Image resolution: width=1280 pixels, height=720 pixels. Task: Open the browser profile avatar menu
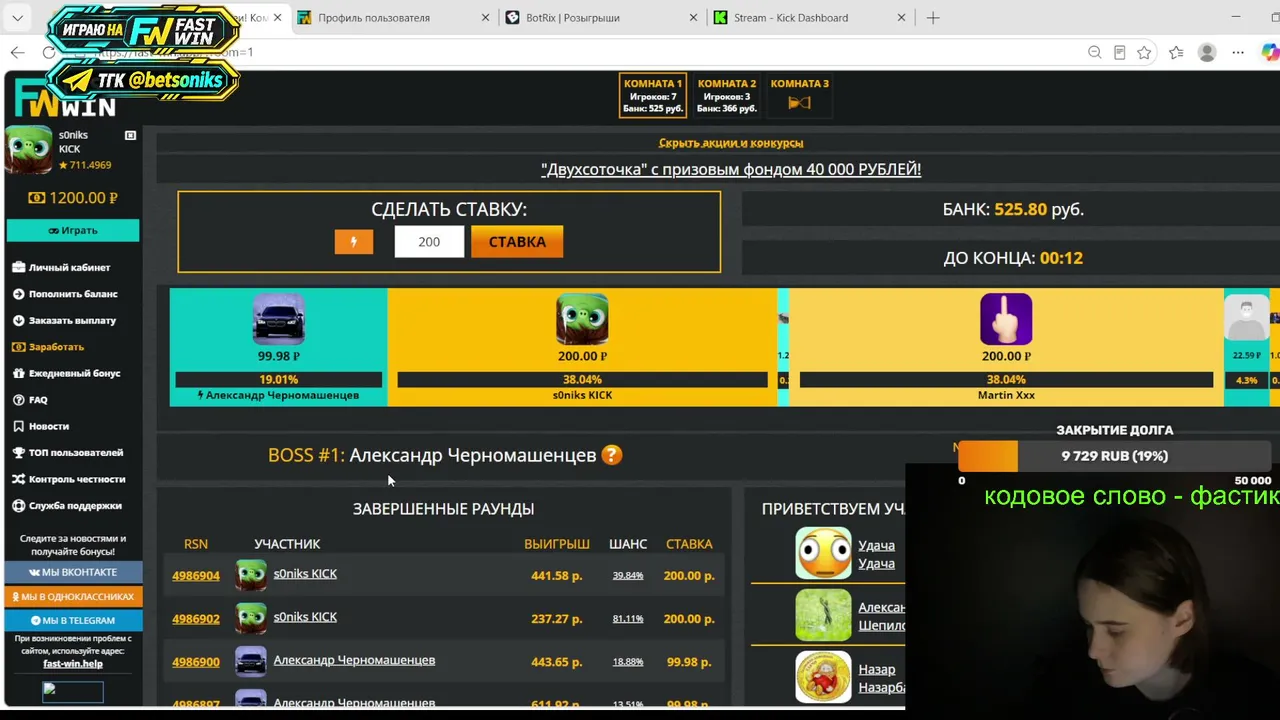(1207, 52)
